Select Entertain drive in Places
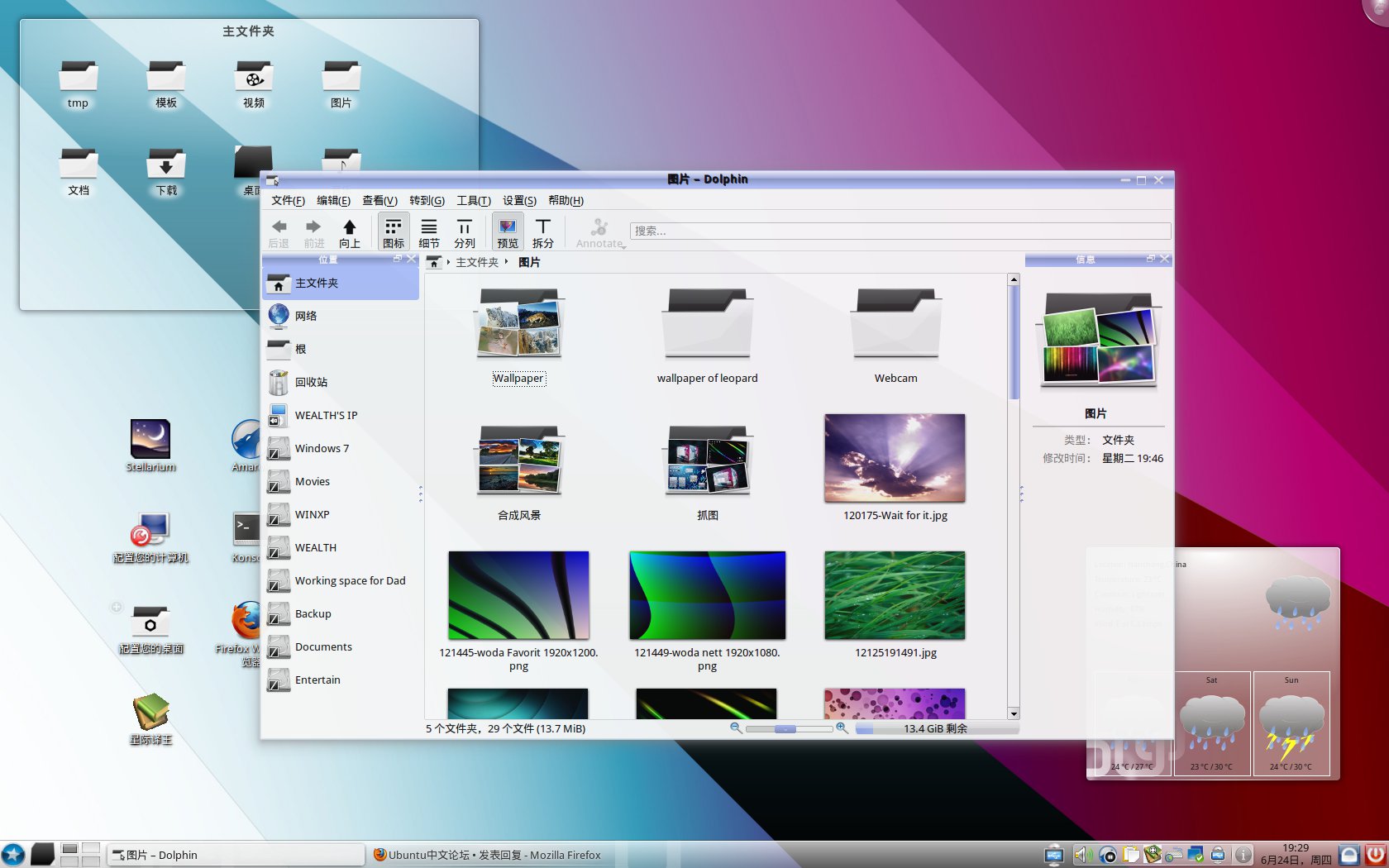 coord(341,680)
